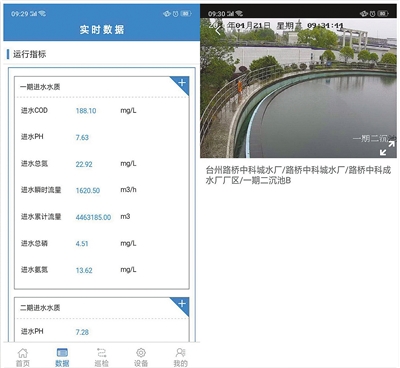Image resolution: width=400 pixels, height=368 pixels.
Task: Click the 实时数据 title bar
Action: [x=102, y=30]
